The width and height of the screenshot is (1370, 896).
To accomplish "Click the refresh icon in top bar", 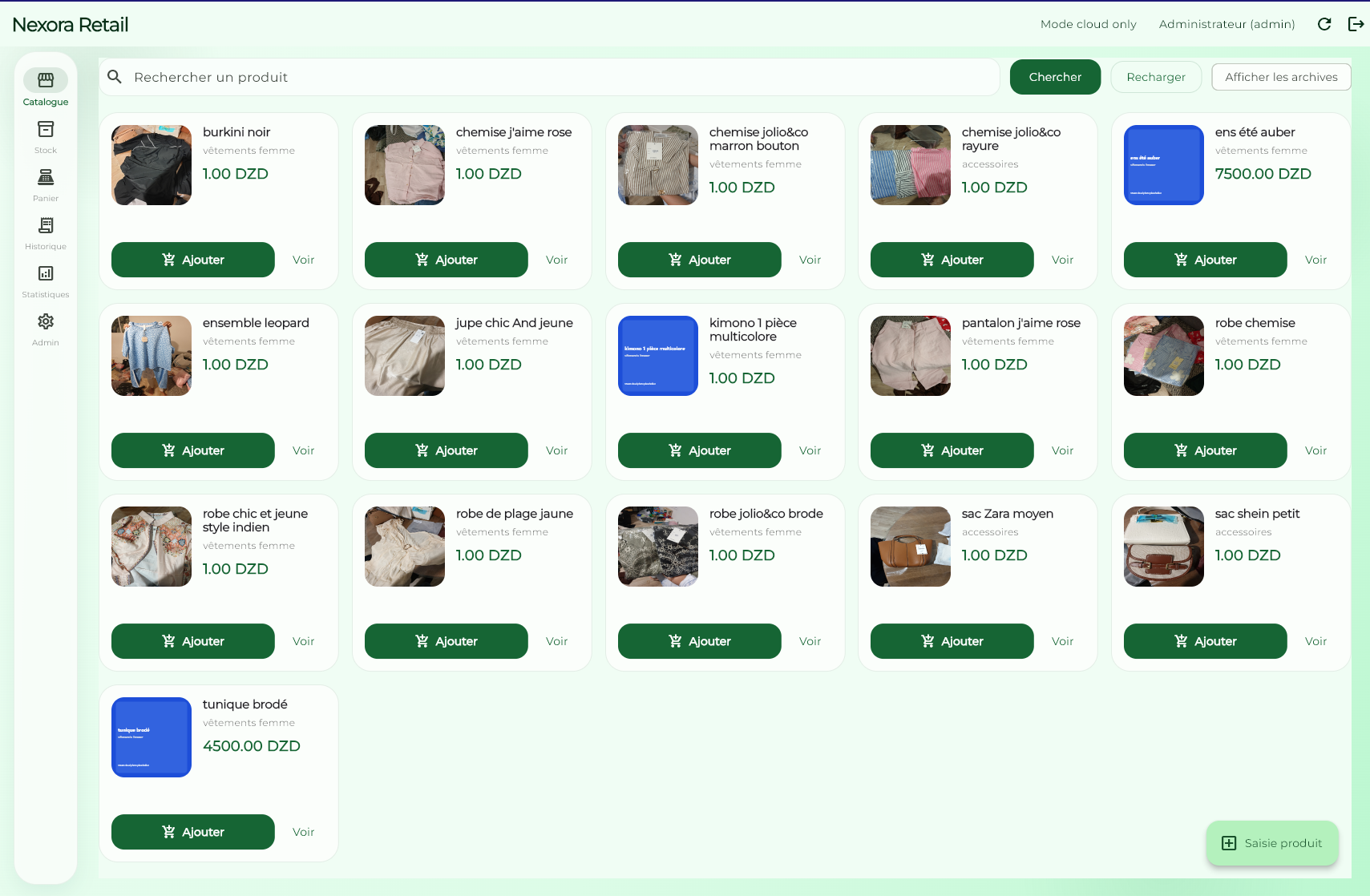I will (1324, 24).
